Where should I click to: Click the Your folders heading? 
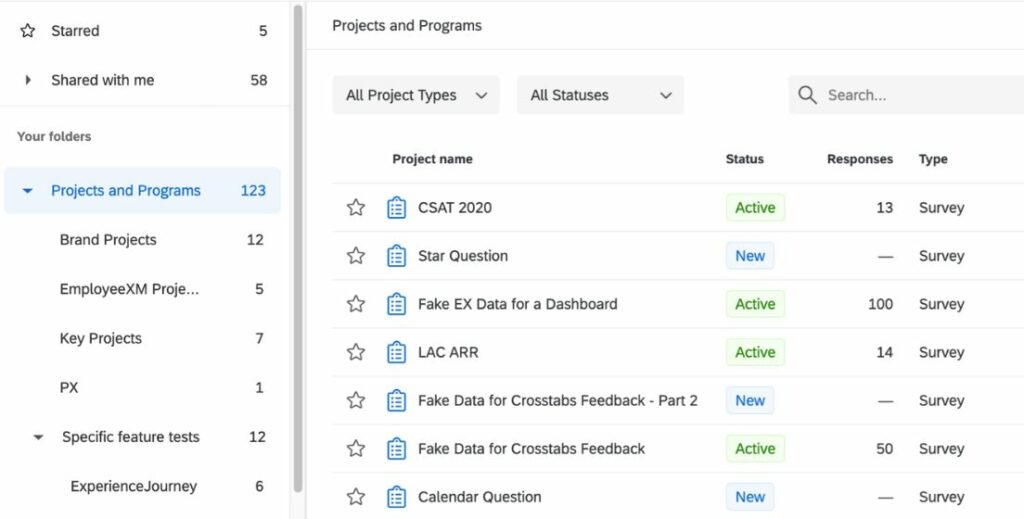point(54,136)
